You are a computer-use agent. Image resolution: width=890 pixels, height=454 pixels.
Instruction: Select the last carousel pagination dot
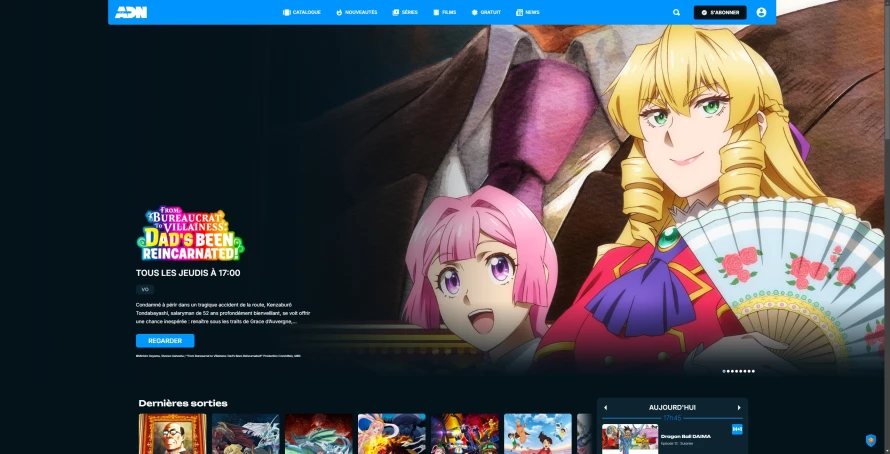[753, 371]
